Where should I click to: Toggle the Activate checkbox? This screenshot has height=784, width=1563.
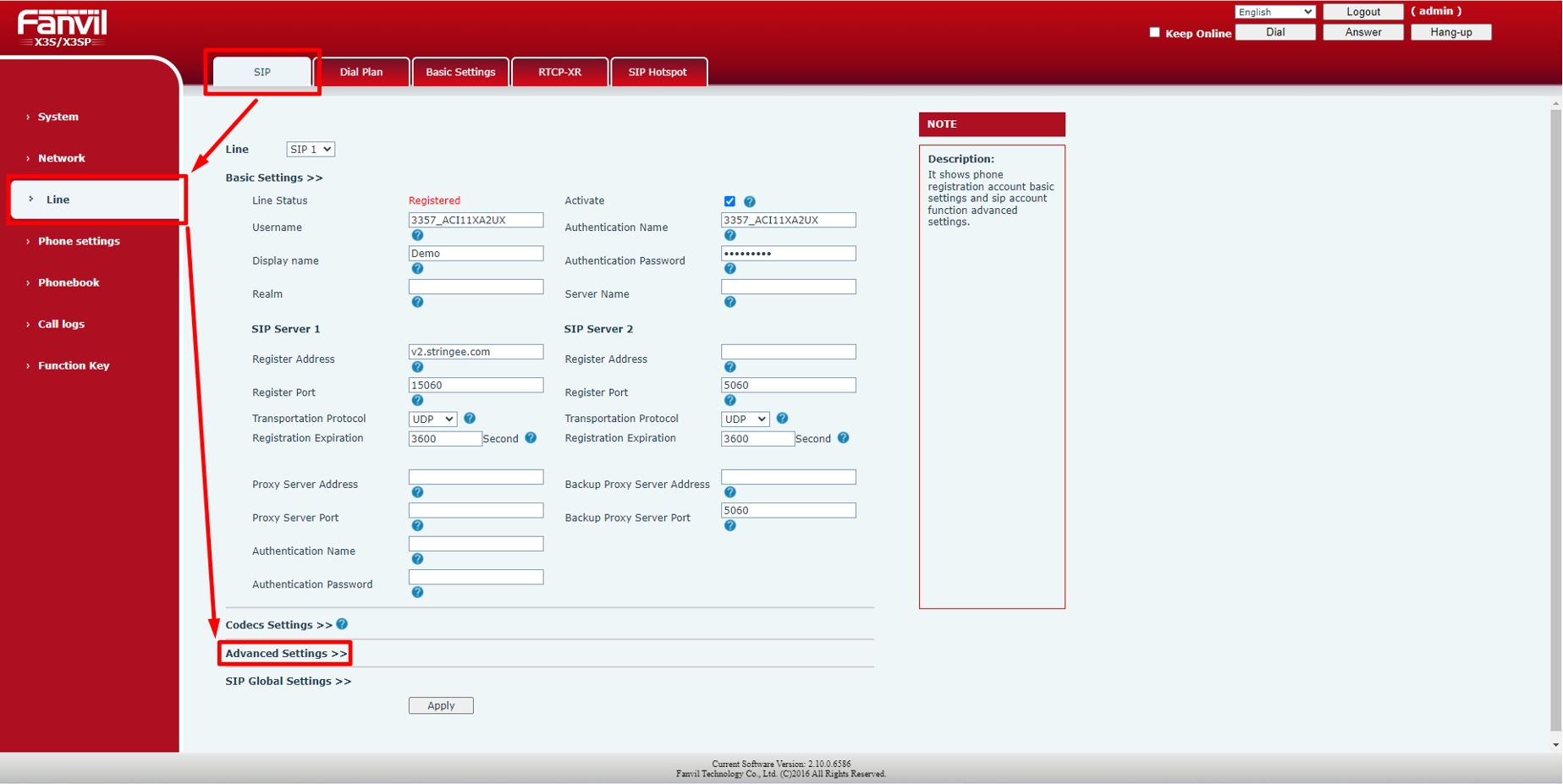tap(729, 201)
